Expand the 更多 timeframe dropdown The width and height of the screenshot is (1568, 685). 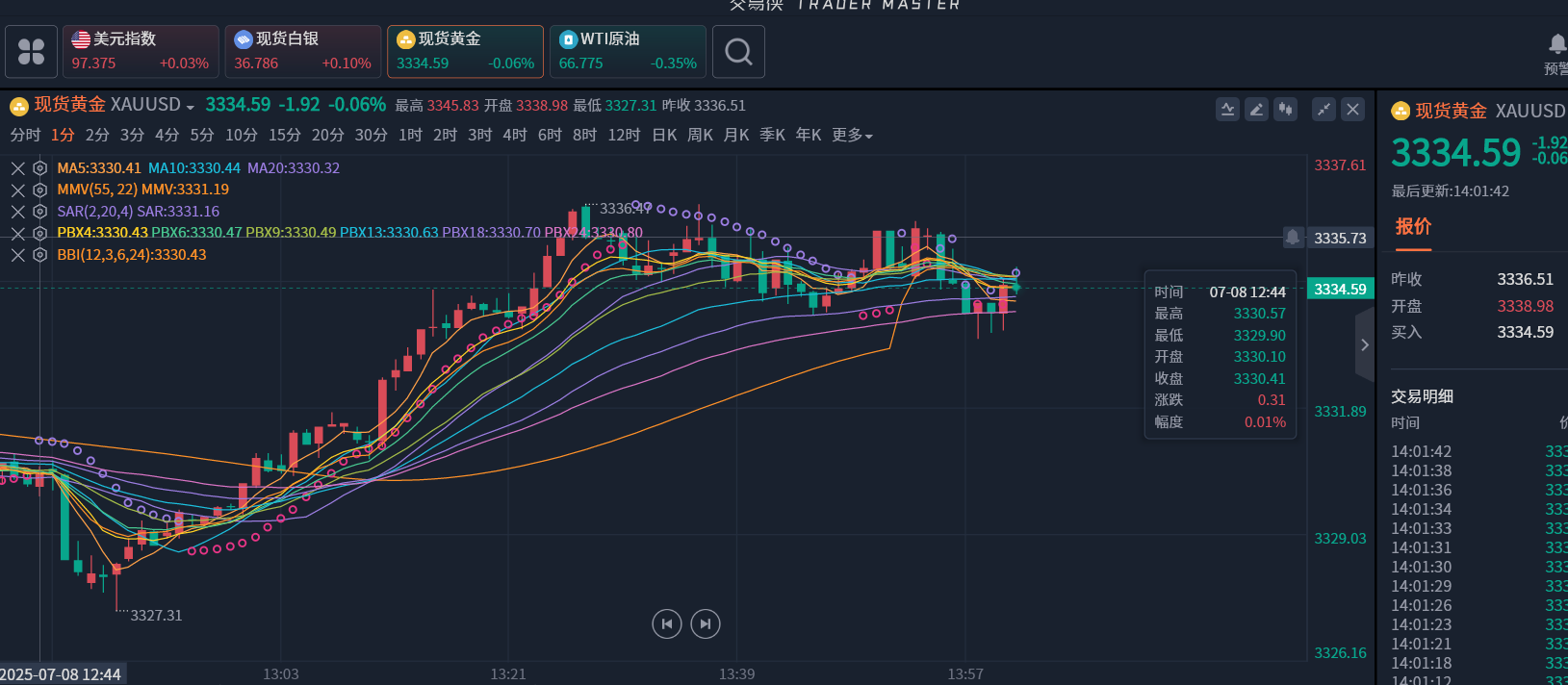(852, 135)
